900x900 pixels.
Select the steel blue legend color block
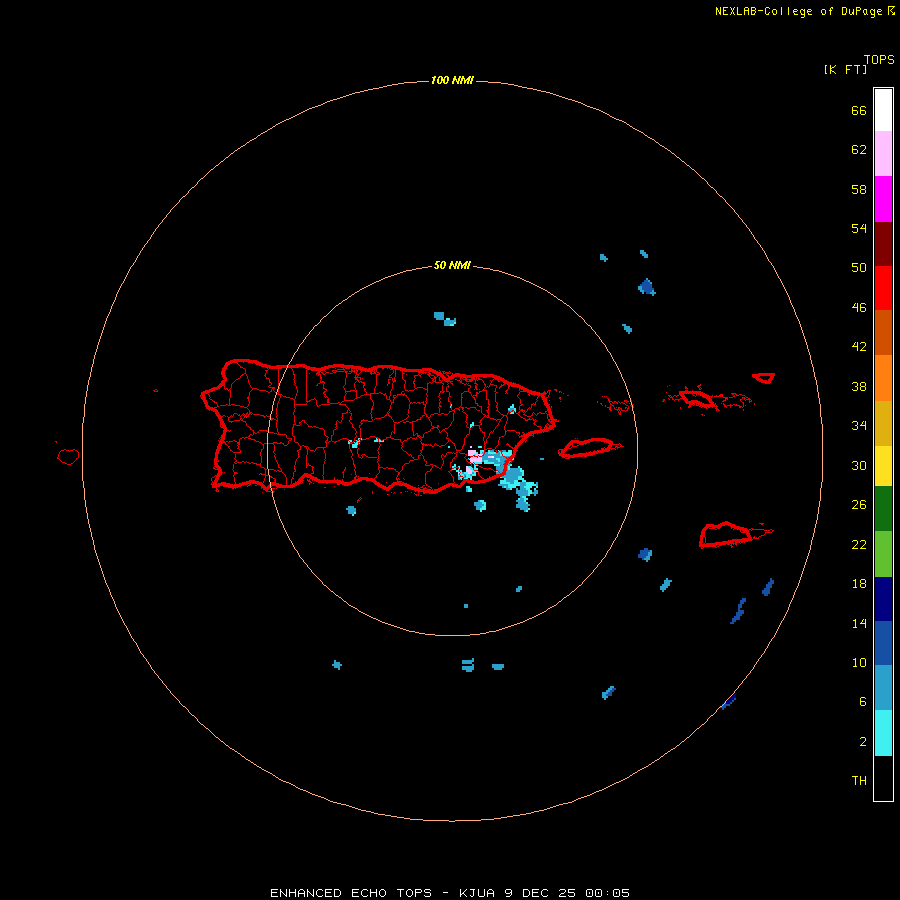(x=883, y=688)
